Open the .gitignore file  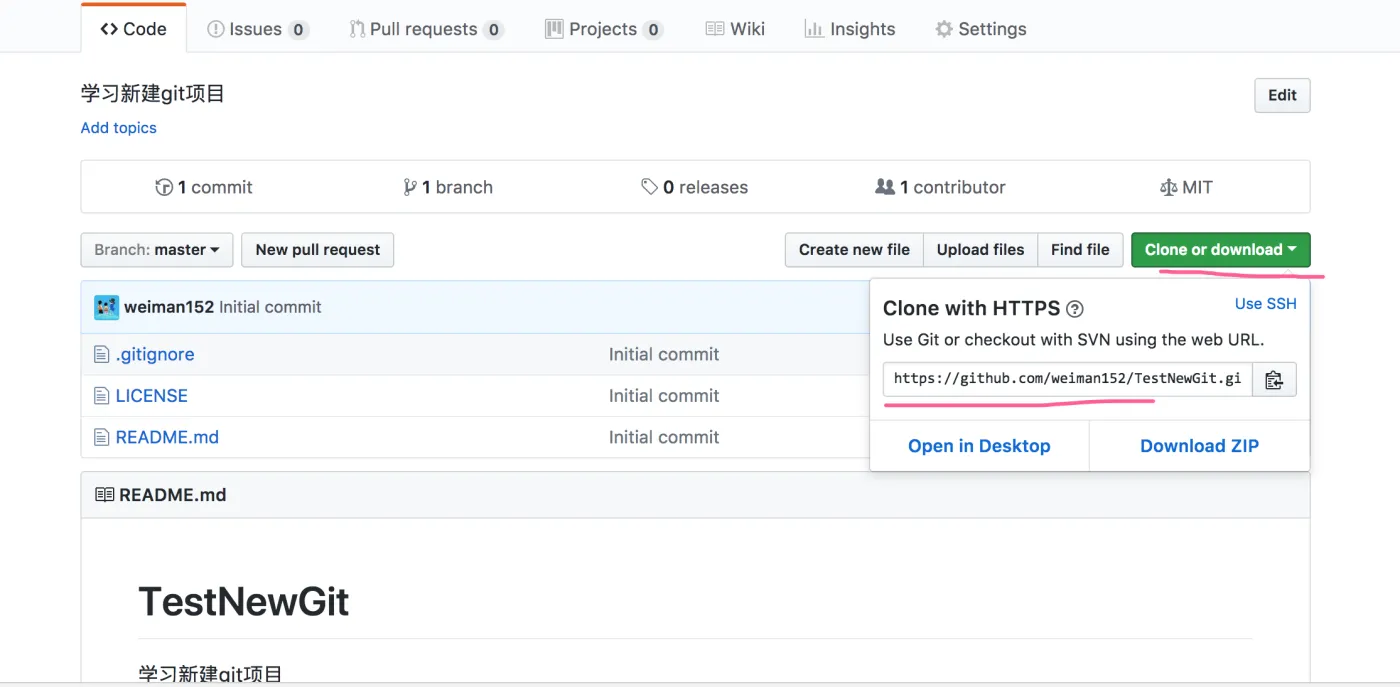click(x=155, y=354)
